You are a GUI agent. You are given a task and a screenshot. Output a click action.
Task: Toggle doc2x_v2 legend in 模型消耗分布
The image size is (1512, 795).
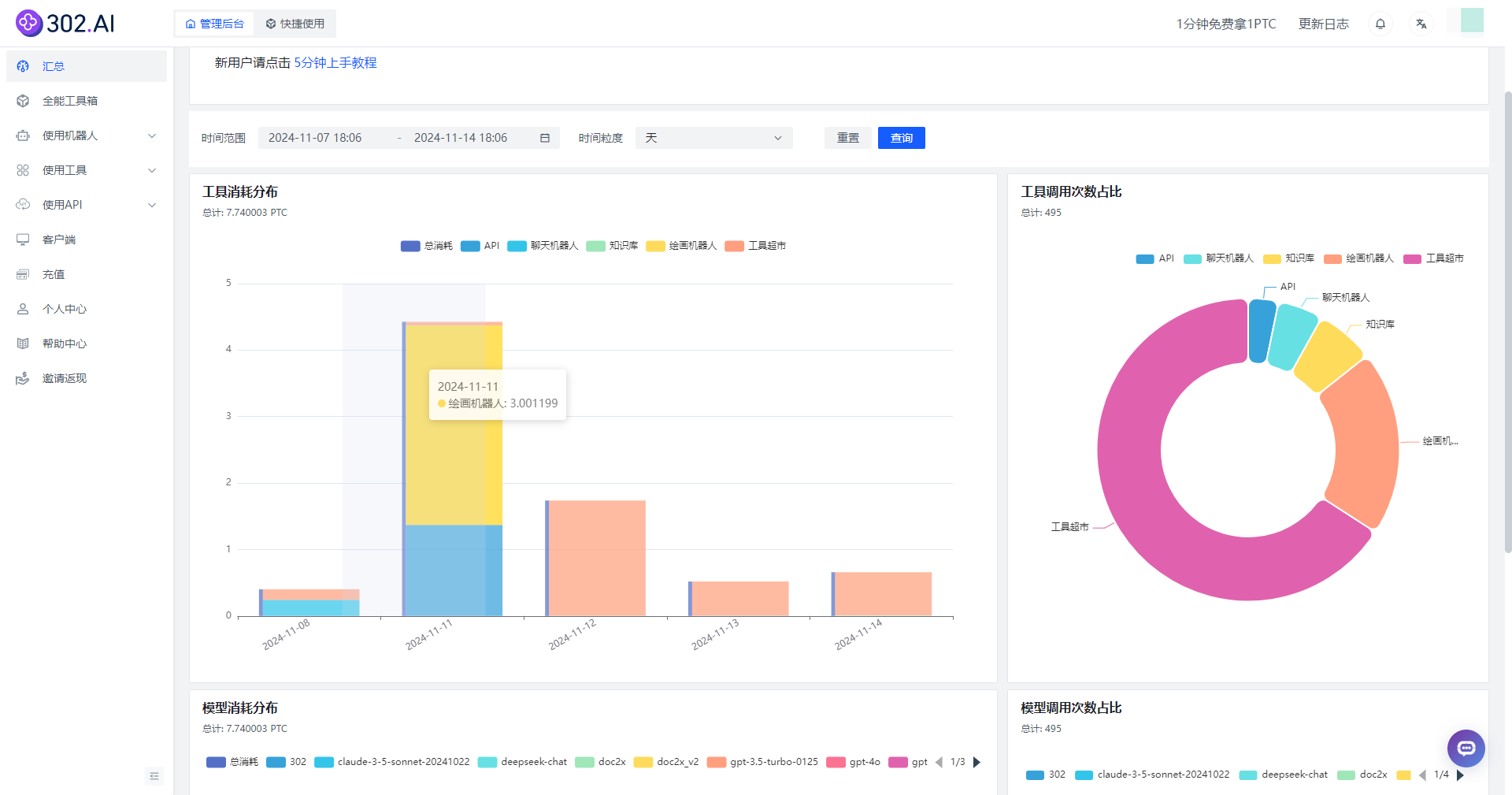pos(666,762)
